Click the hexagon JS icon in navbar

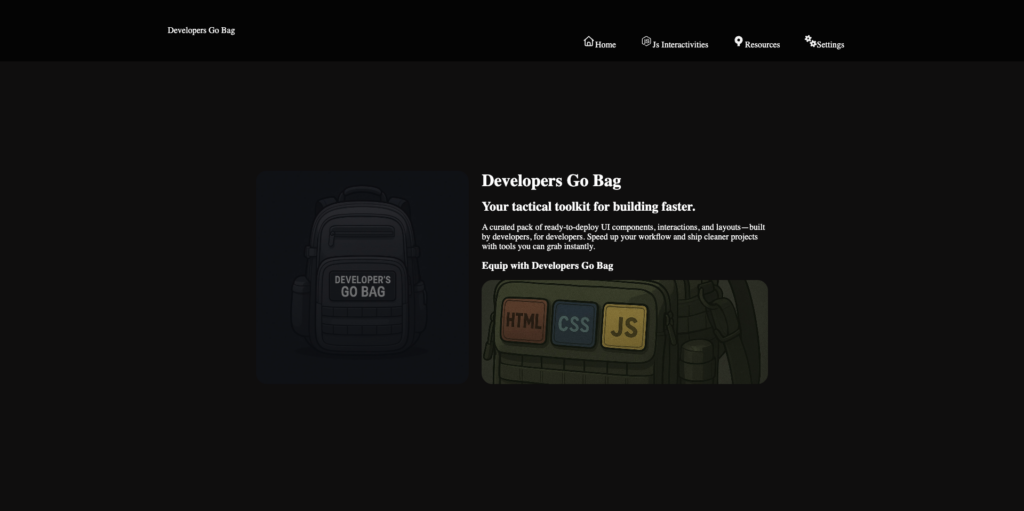[646, 41]
